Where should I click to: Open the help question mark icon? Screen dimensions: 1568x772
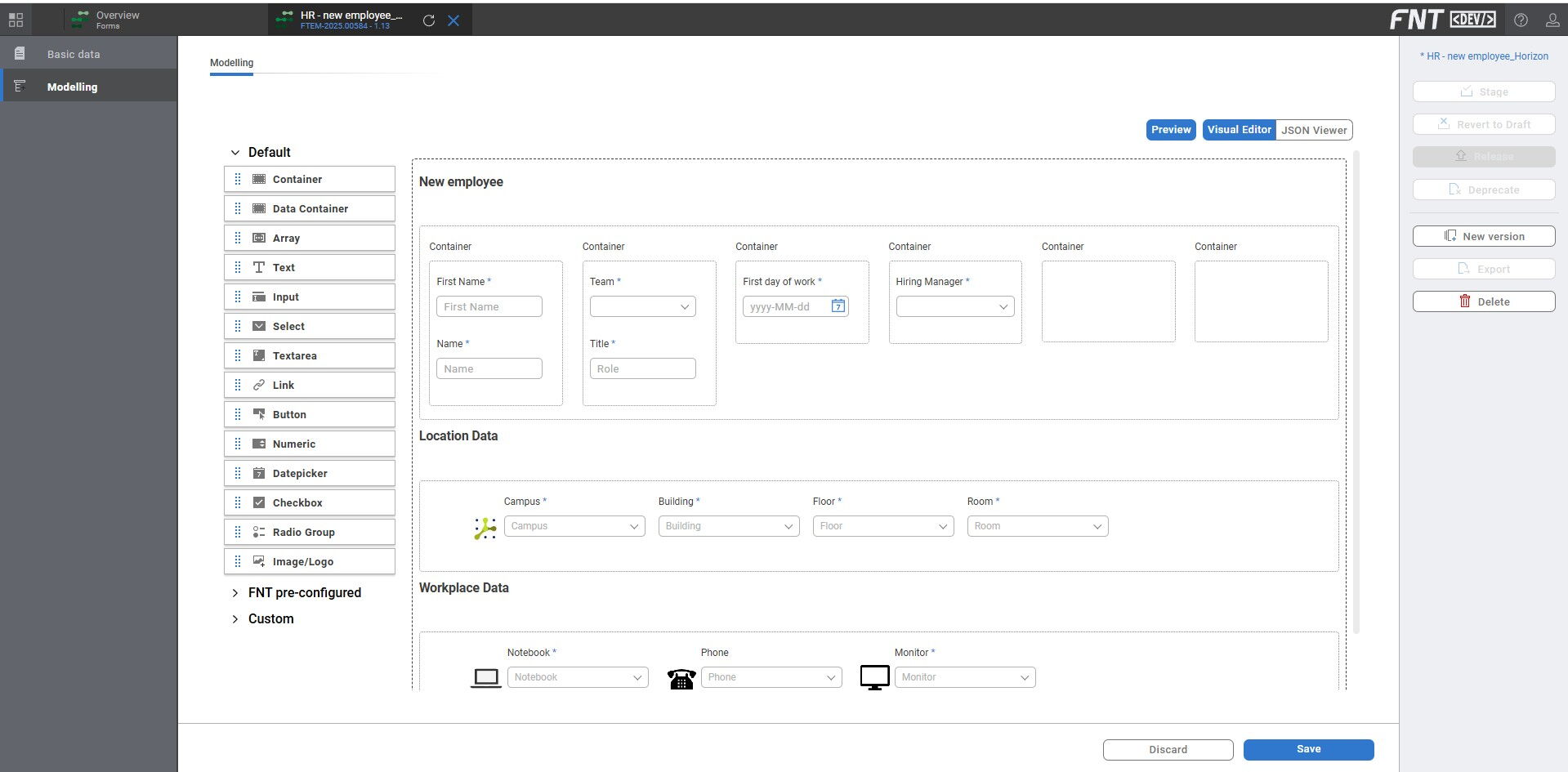point(1521,20)
